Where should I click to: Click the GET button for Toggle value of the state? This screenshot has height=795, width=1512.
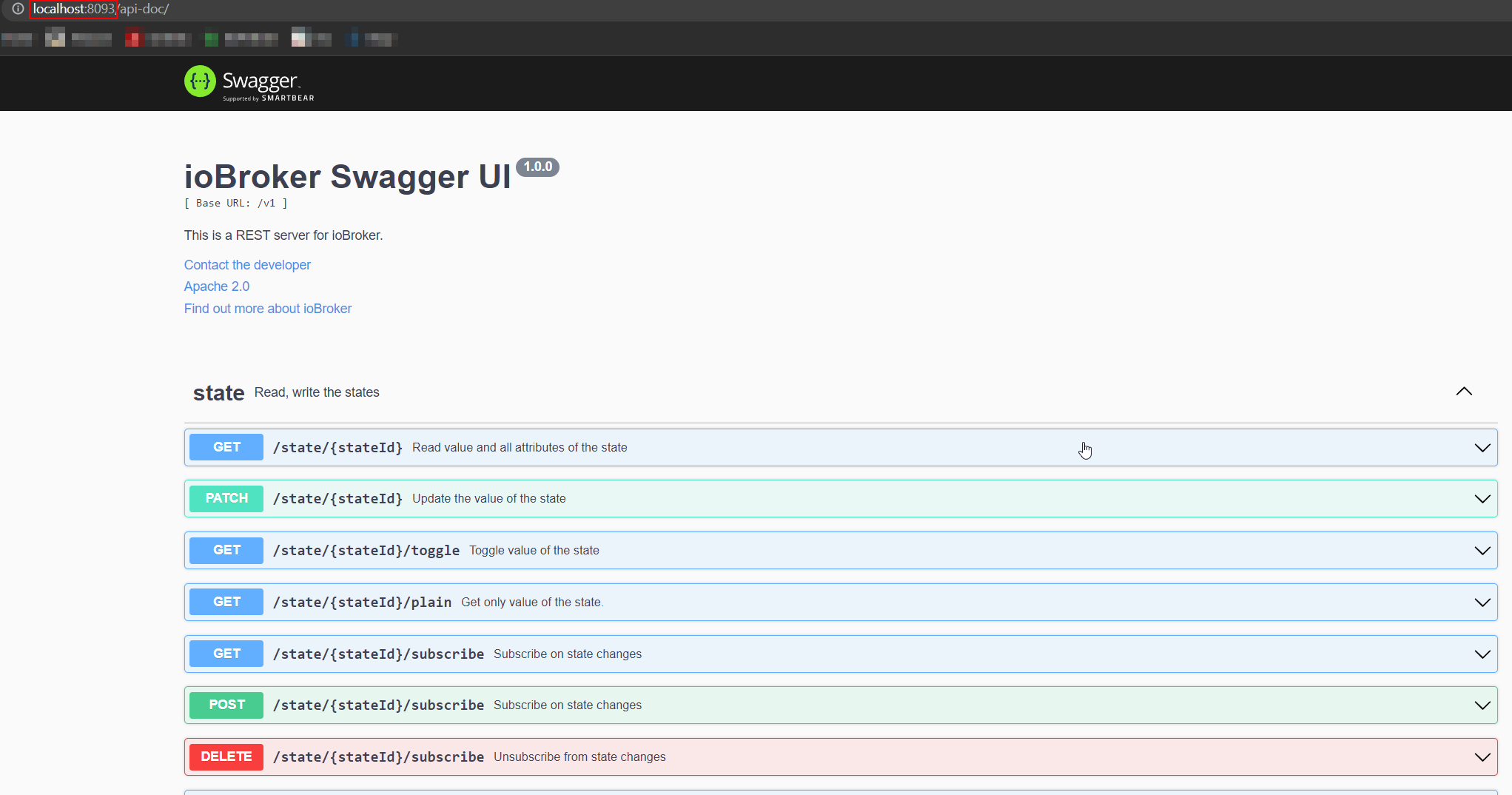point(226,550)
